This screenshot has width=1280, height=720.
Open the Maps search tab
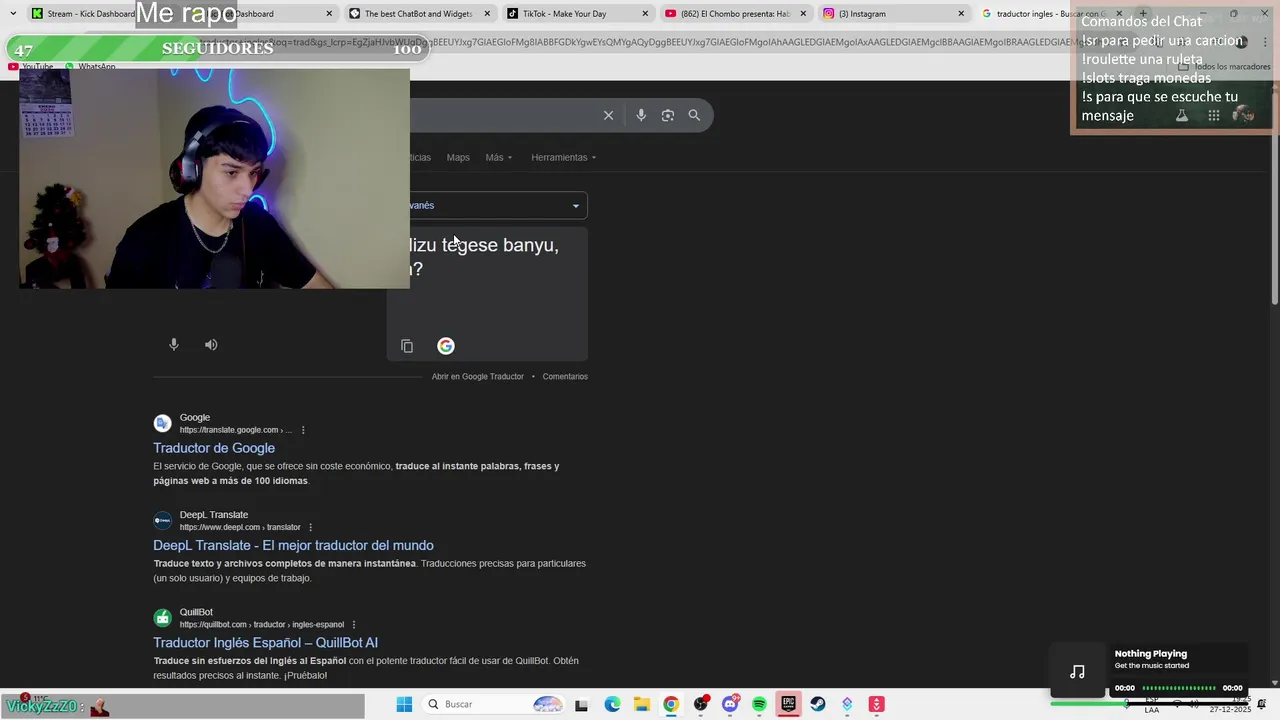[458, 157]
